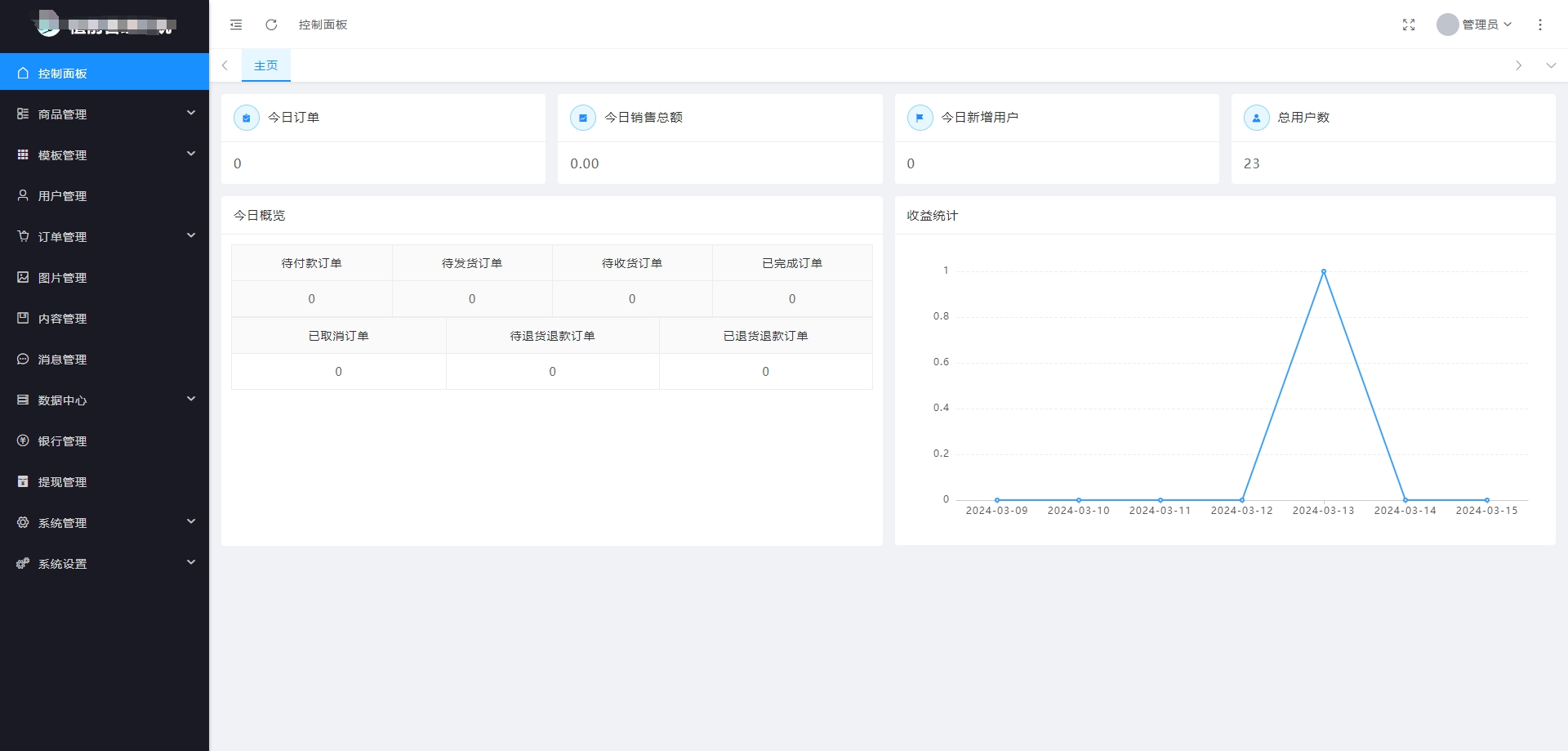This screenshot has height=751, width=1568.
Task: Click the 待收货订单 column header
Action: point(632,263)
